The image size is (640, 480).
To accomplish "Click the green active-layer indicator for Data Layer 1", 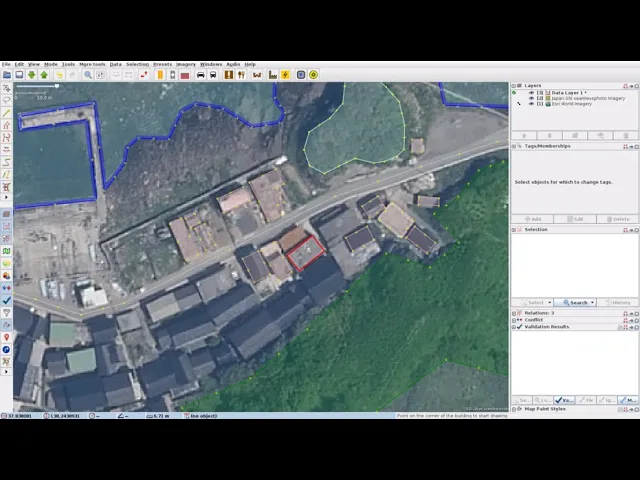I will click(x=514, y=93).
